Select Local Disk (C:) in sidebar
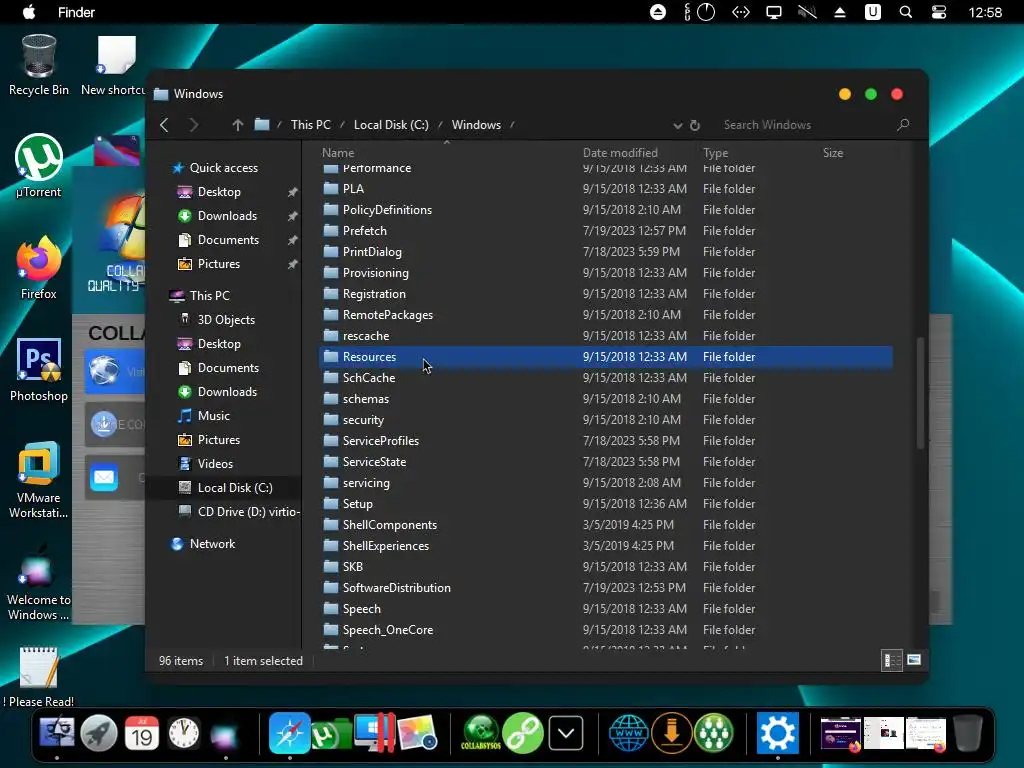The height and width of the screenshot is (768, 1024). (234, 488)
